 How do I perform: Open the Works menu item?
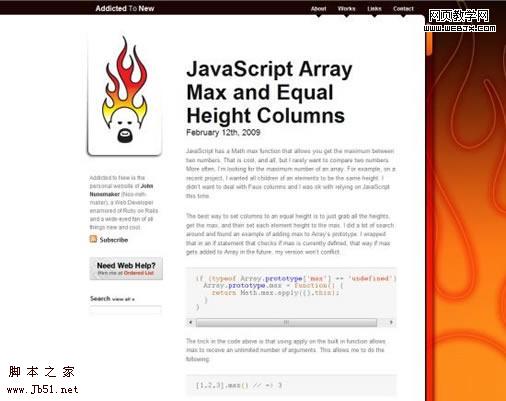[346, 9]
